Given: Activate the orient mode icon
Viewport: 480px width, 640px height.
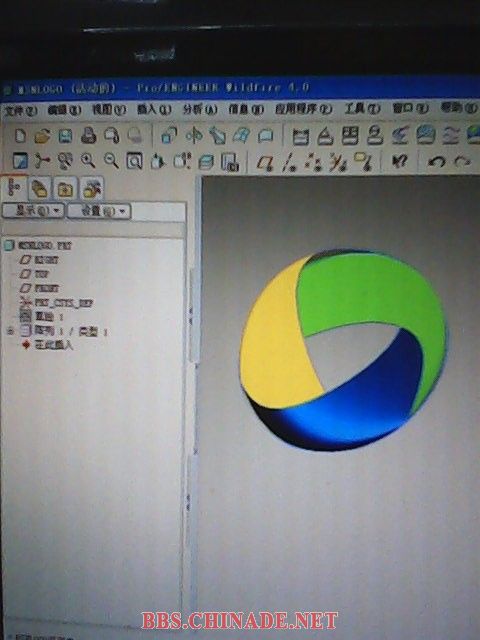Looking at the screenshot, I should point(65,161).
